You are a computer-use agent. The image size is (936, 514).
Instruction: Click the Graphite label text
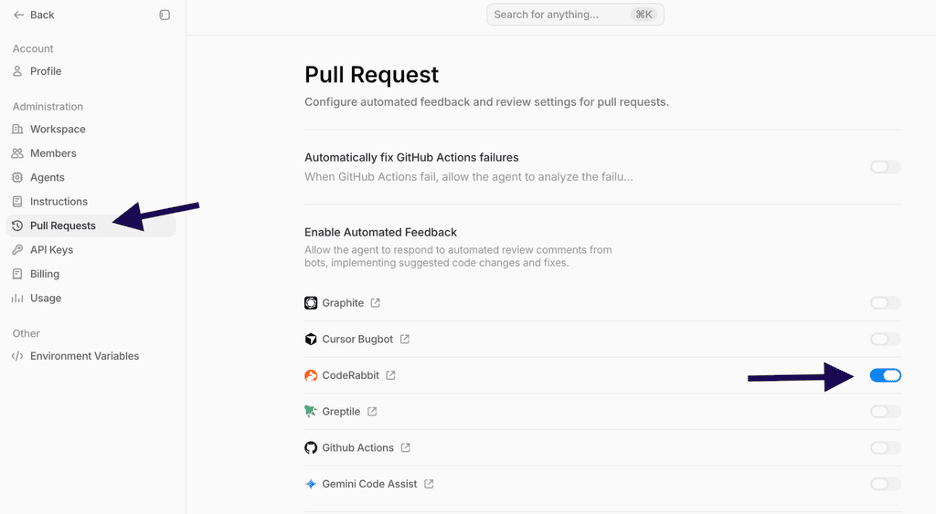pos(343,303)
